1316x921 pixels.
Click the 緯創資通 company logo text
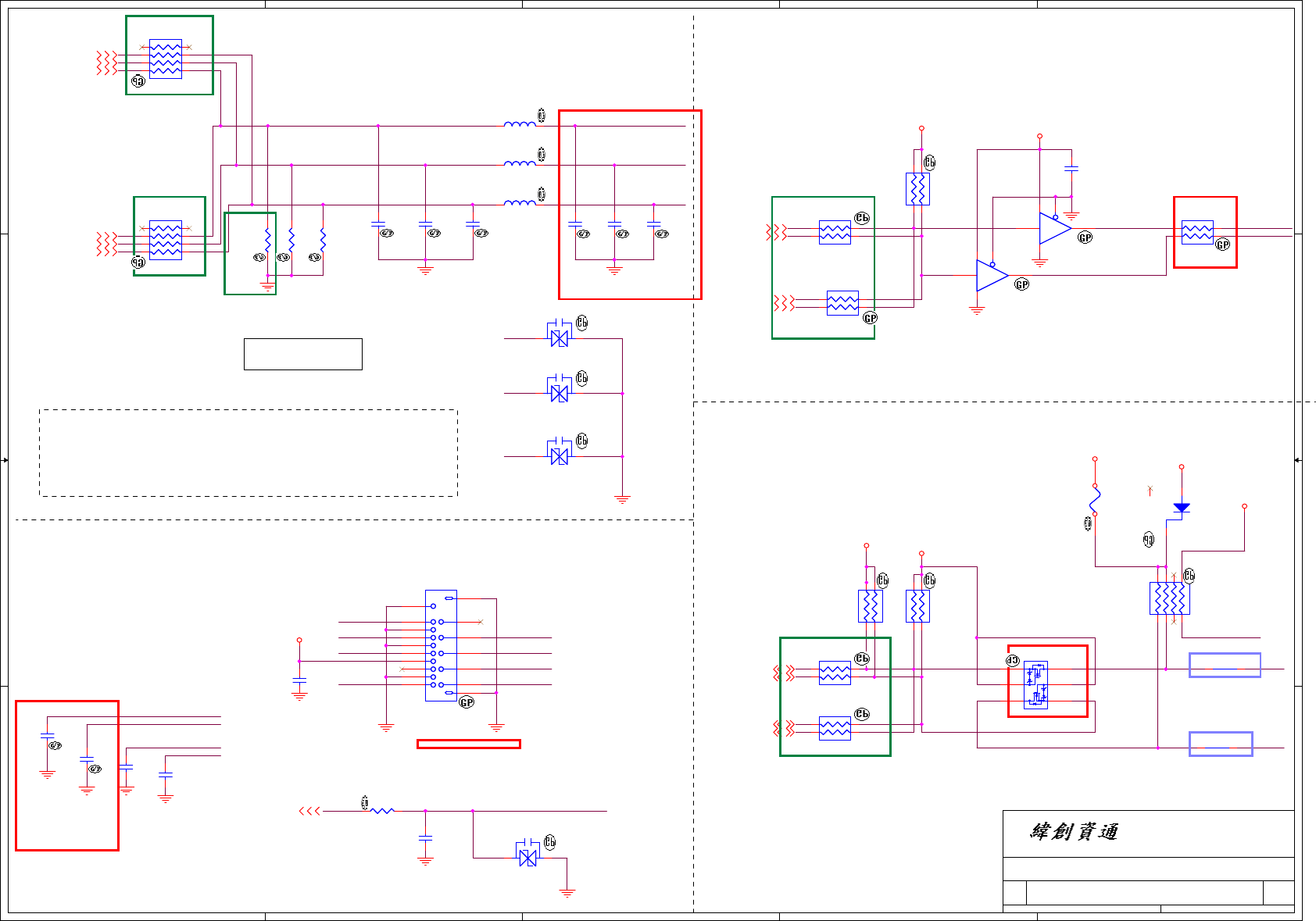point(1074,832)
